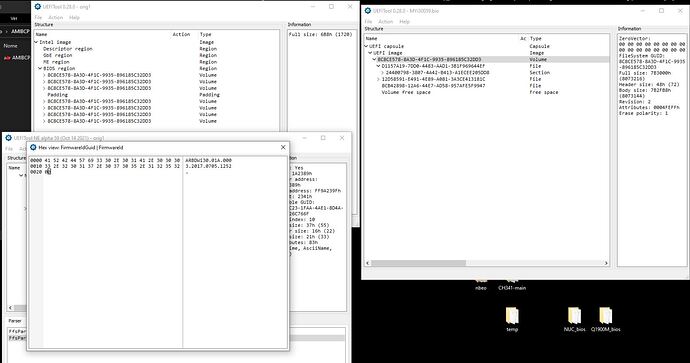Click Action column header in orig1 structure tree

181,34
